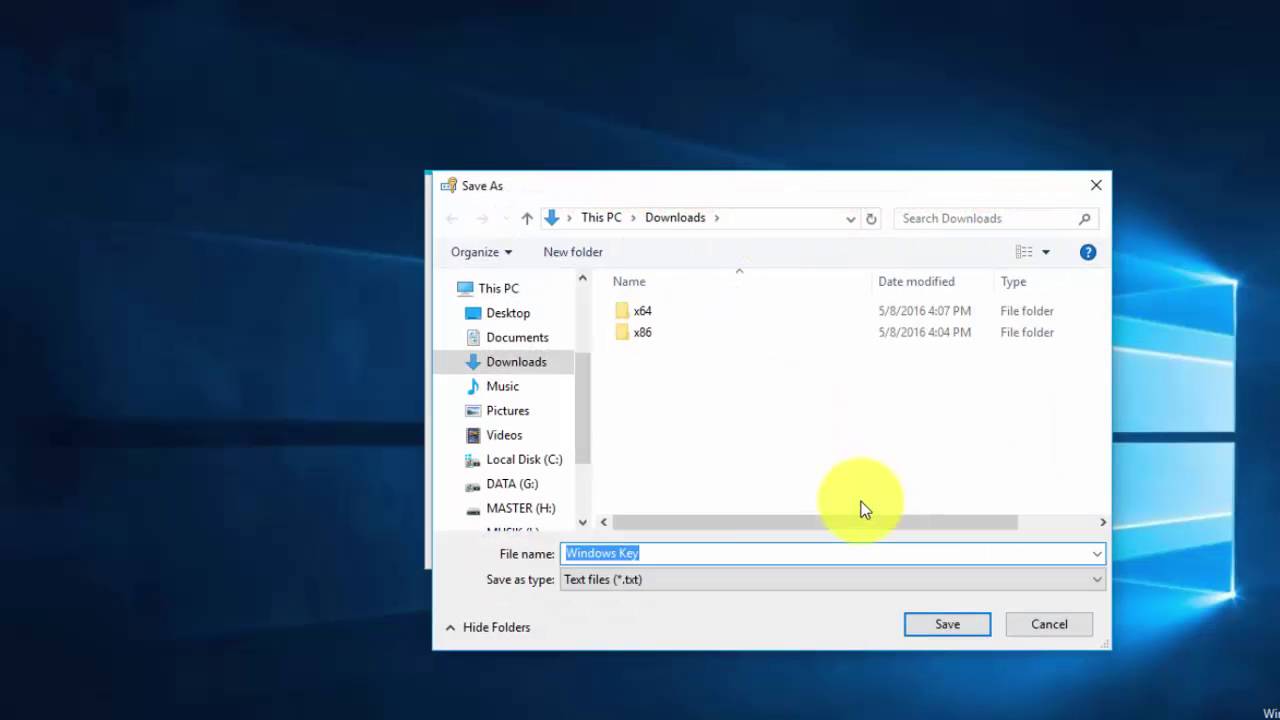Click the DATA (G:) drive icon

[x=473, y=485]
